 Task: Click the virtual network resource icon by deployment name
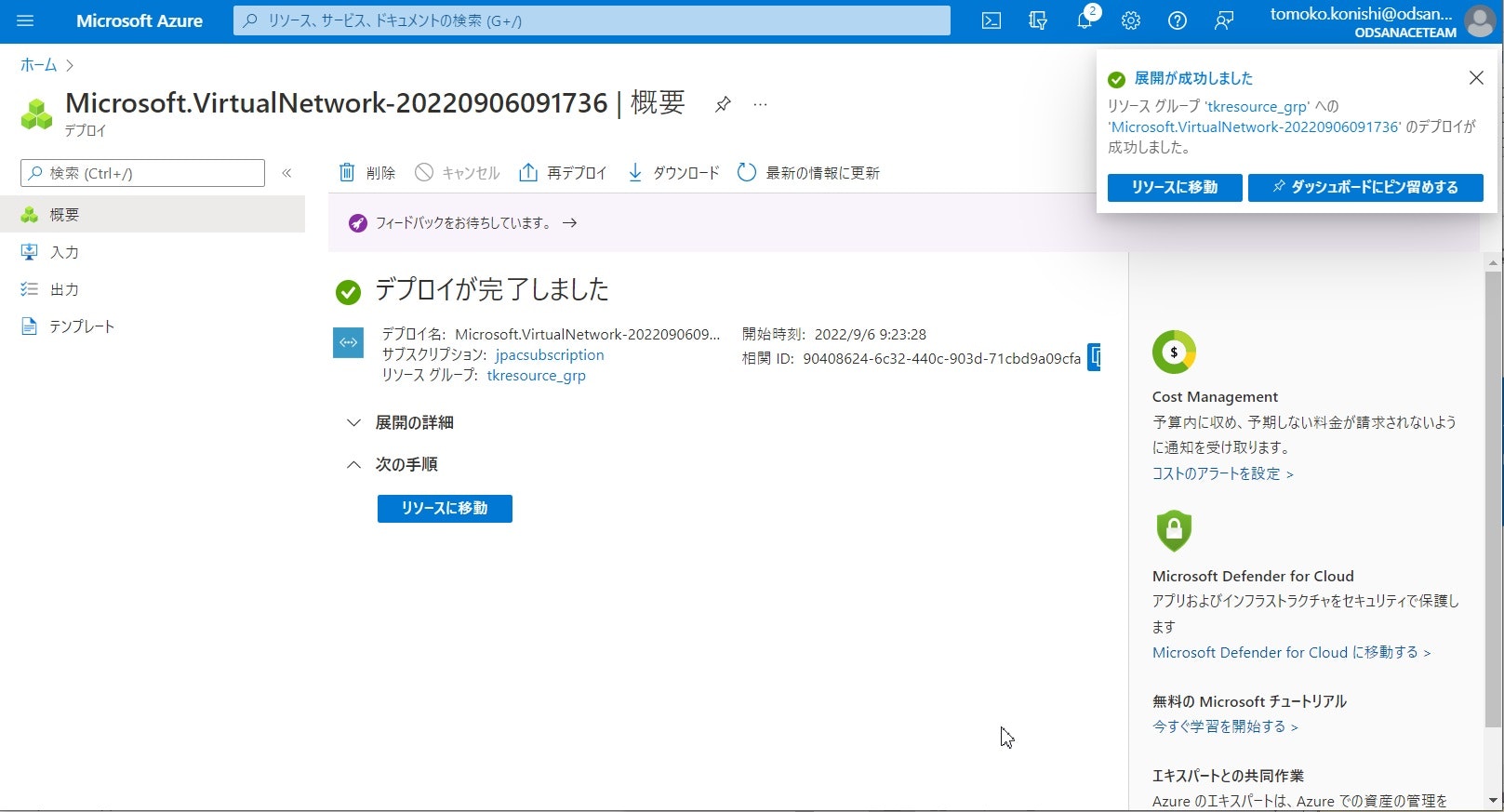[348, 343]
